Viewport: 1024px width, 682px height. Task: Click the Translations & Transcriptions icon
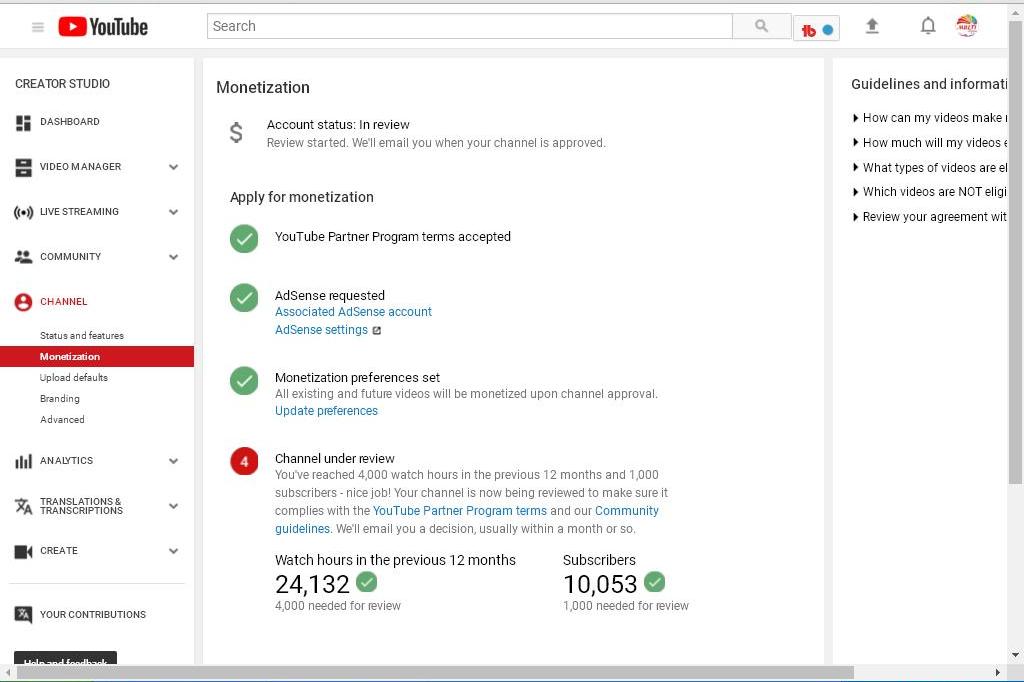[24, 506]
